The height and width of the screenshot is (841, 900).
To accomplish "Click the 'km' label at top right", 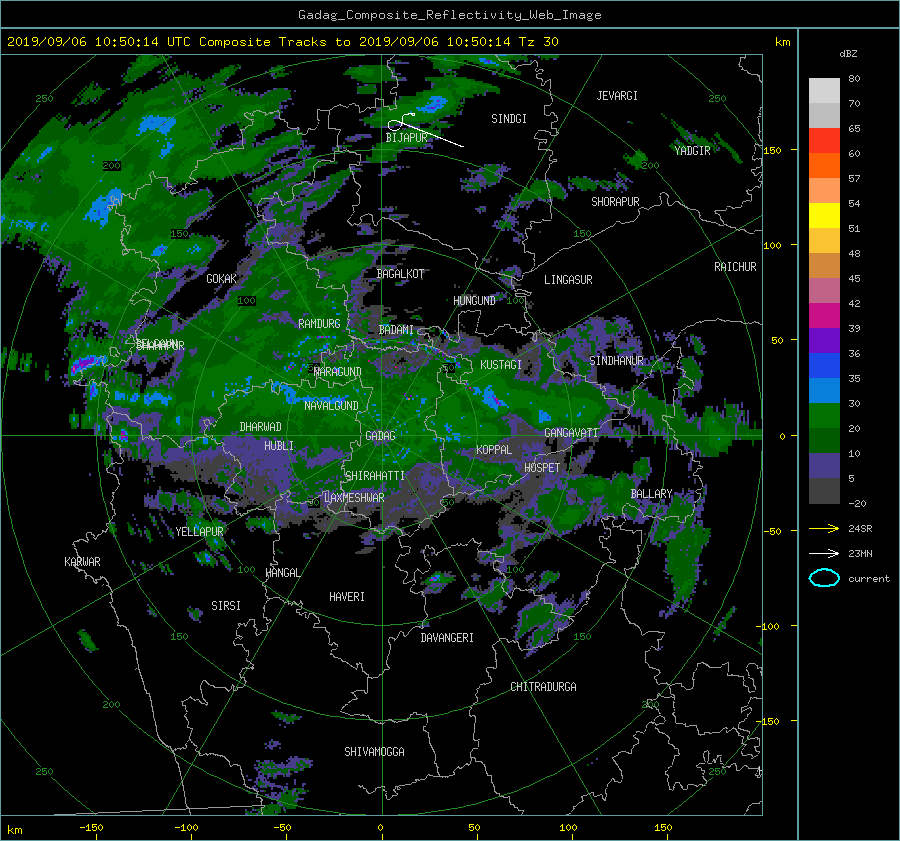I will [782, 42].
